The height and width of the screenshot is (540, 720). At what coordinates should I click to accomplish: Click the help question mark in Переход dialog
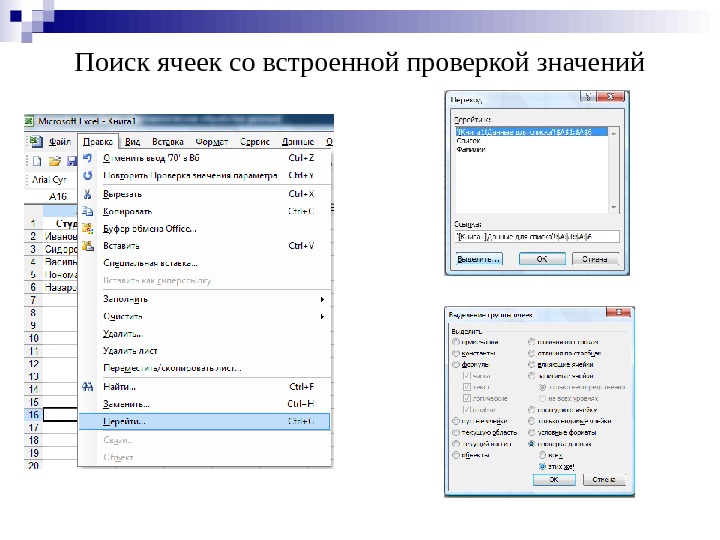(x=588, y=96)
